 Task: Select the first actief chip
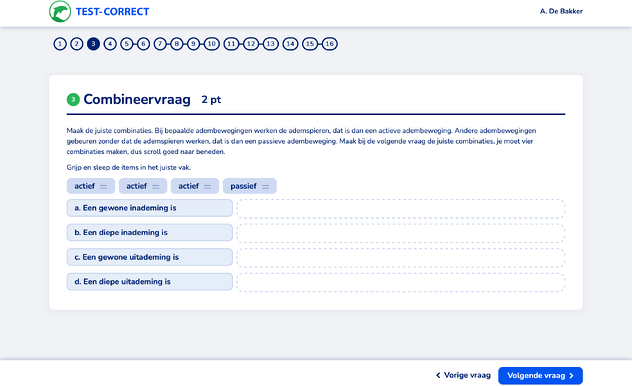coord(91,186)
